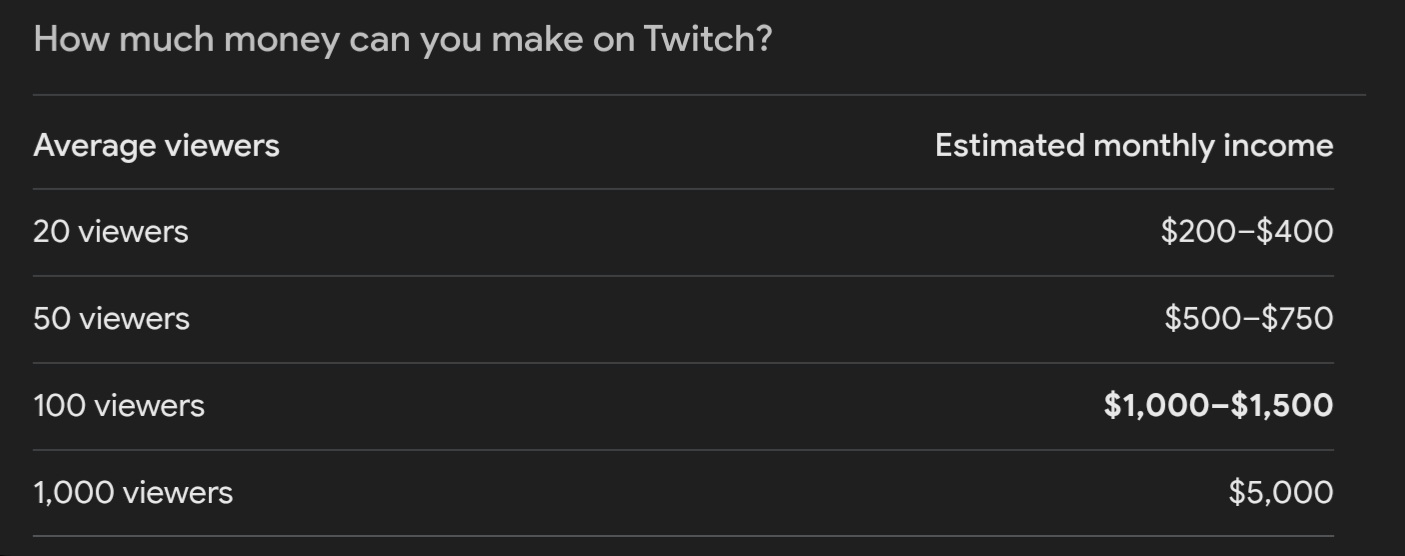Click the divider line beneath the heading question
The width and height of the screenshot is (1405, 556).
(698, 95)
